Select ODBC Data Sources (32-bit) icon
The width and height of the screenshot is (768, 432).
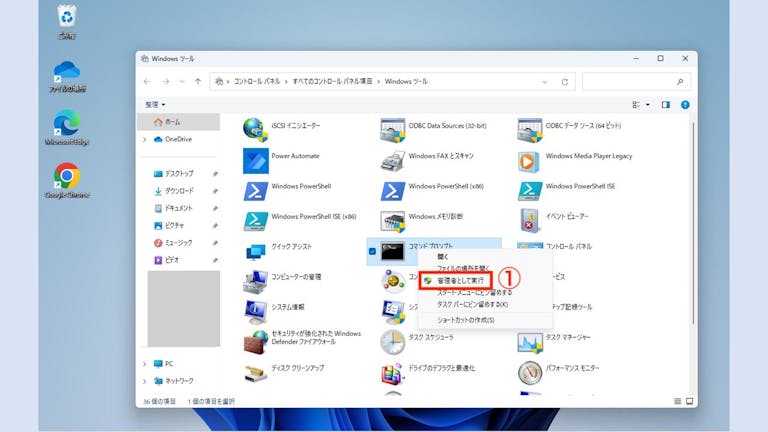(x=392, y=130)
